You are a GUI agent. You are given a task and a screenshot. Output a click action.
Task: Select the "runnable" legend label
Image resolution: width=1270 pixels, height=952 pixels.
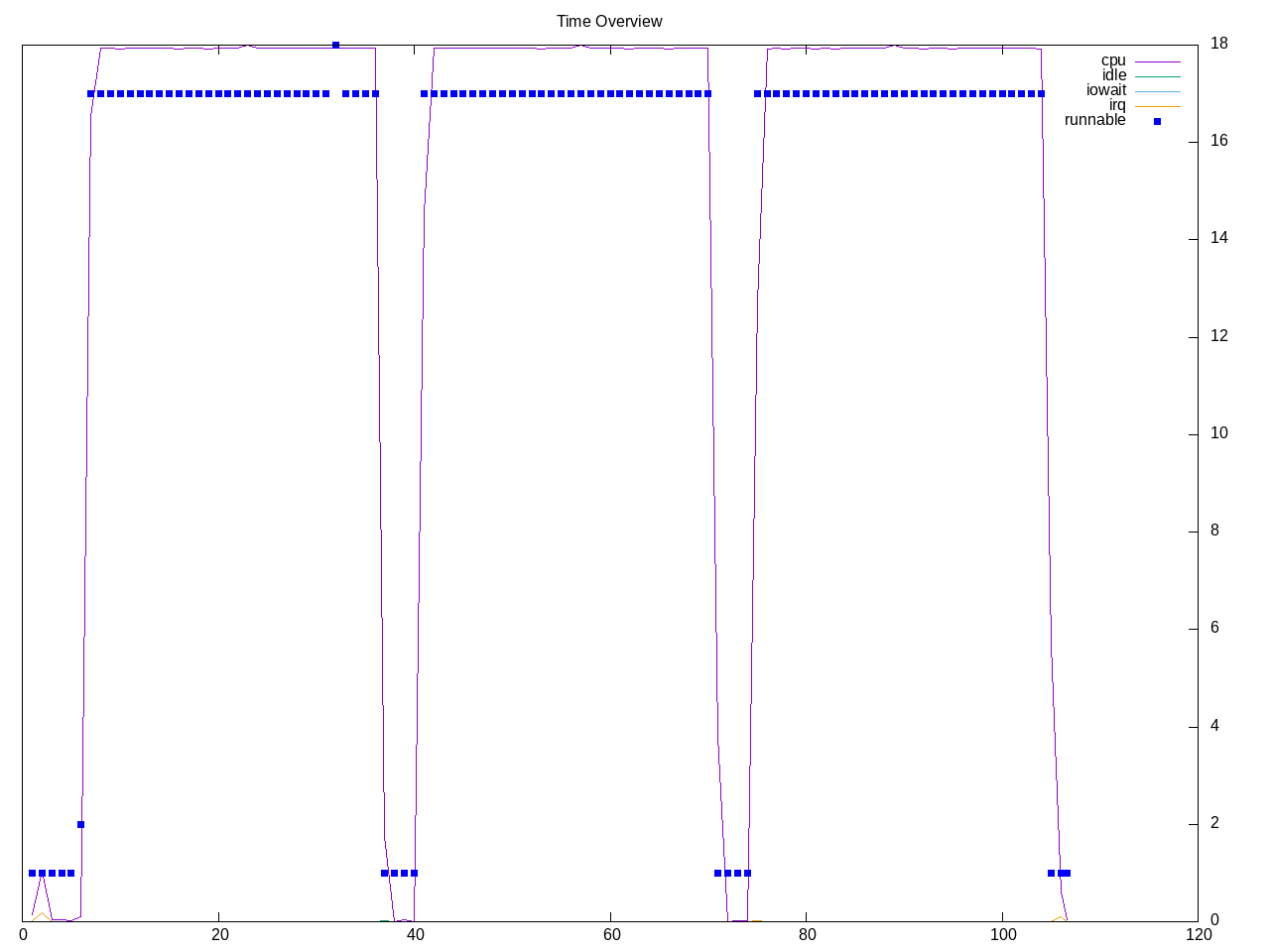(x=1094, y=120)
